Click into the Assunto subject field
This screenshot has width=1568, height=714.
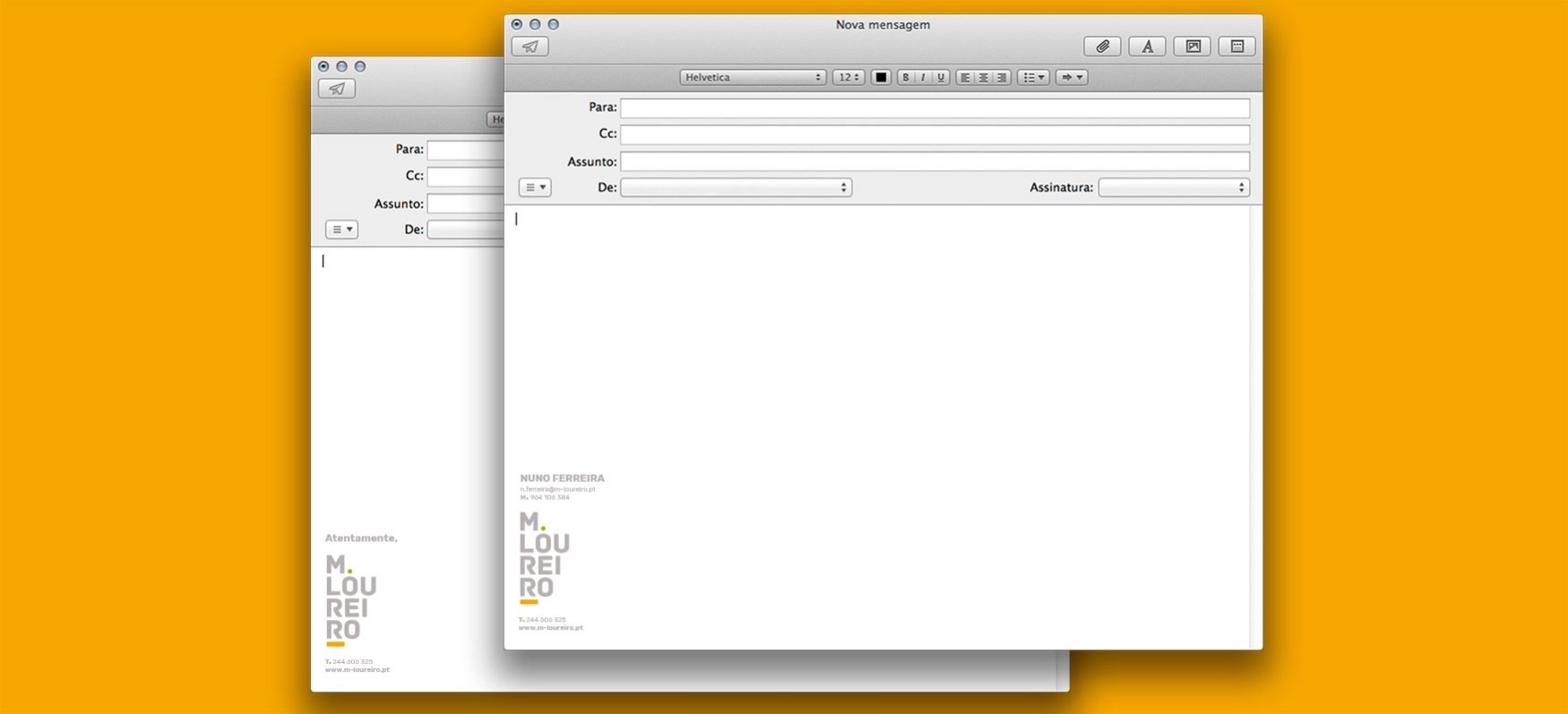[x=935, y=161]
